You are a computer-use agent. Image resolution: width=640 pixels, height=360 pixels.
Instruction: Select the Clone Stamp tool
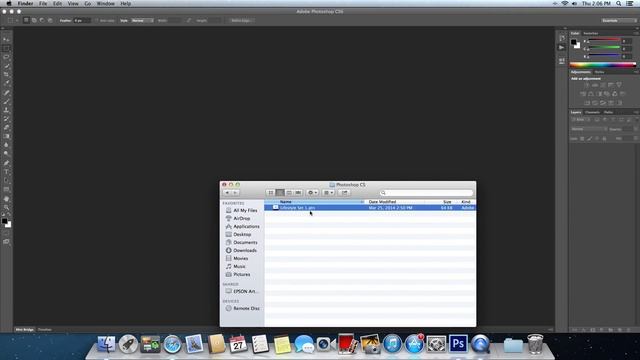point(6,110)
